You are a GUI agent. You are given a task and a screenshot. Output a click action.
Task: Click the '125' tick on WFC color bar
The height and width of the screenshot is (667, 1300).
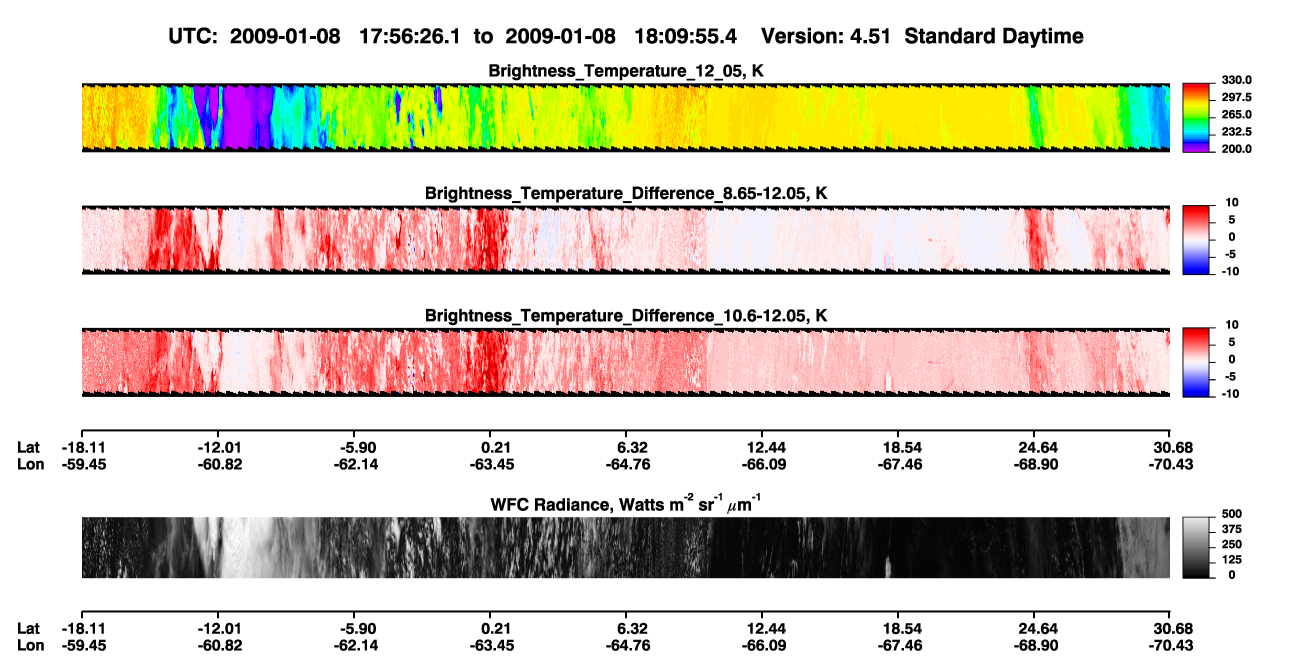[x=1231, y=560]
